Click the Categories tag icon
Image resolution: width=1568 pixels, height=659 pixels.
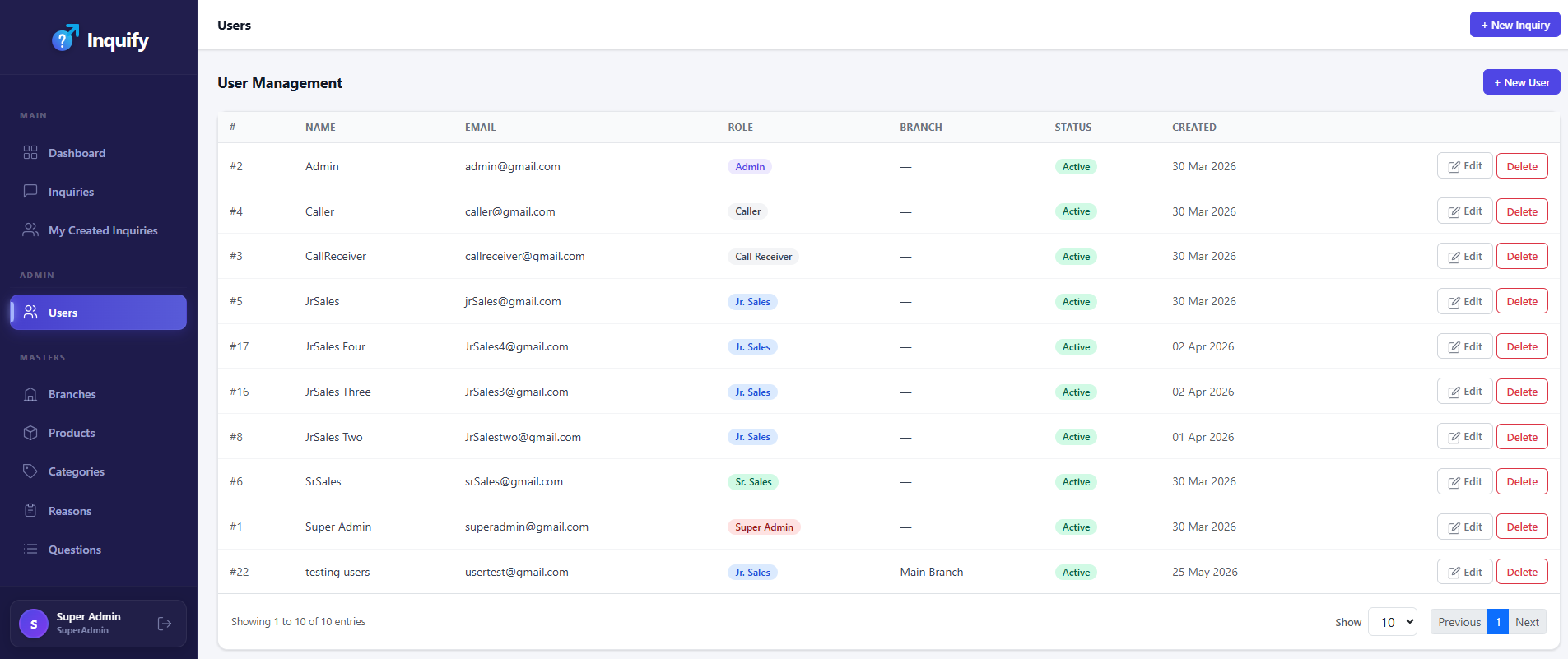tap(30, 471)
